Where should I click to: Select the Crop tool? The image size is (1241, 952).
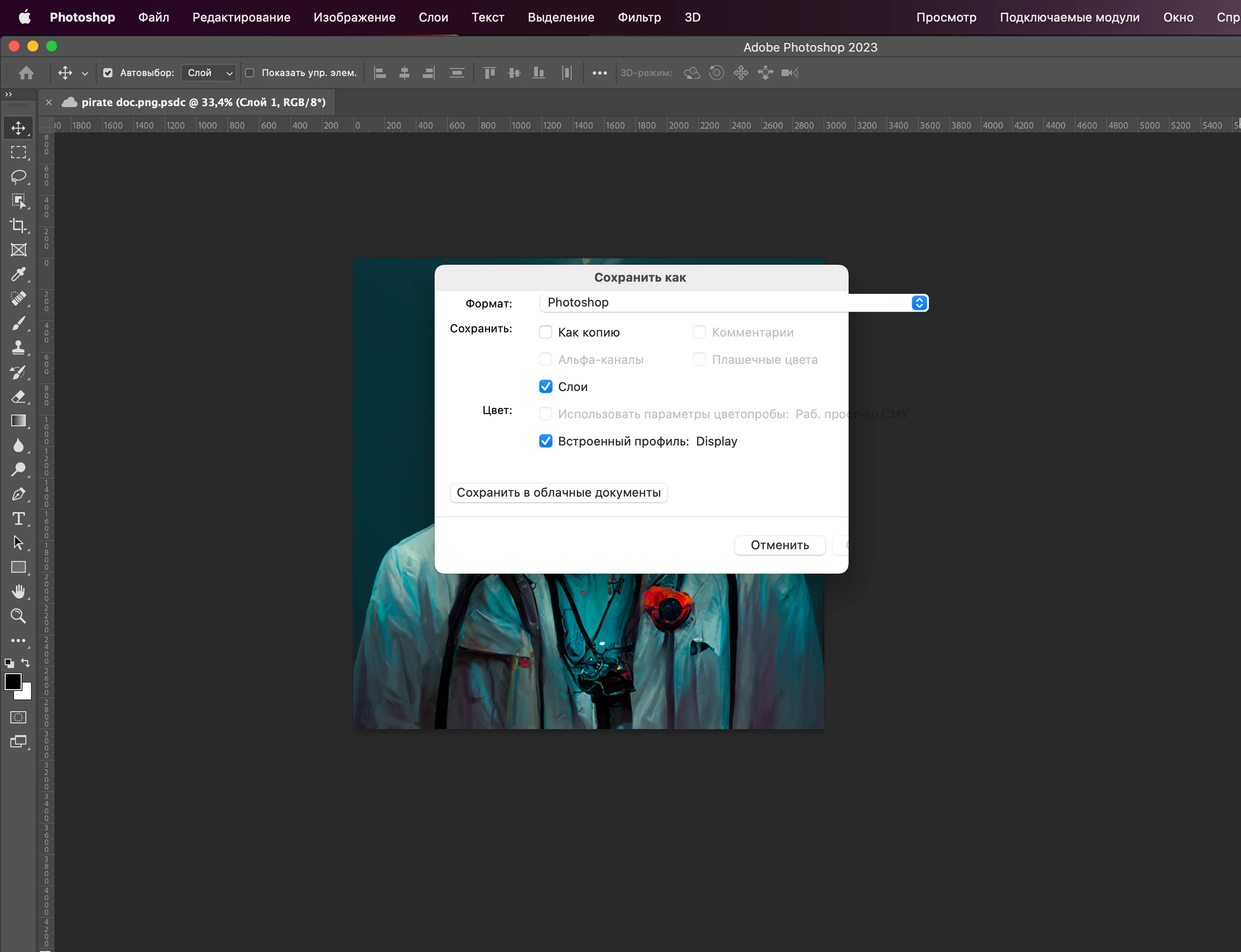(x=18, y=225)
